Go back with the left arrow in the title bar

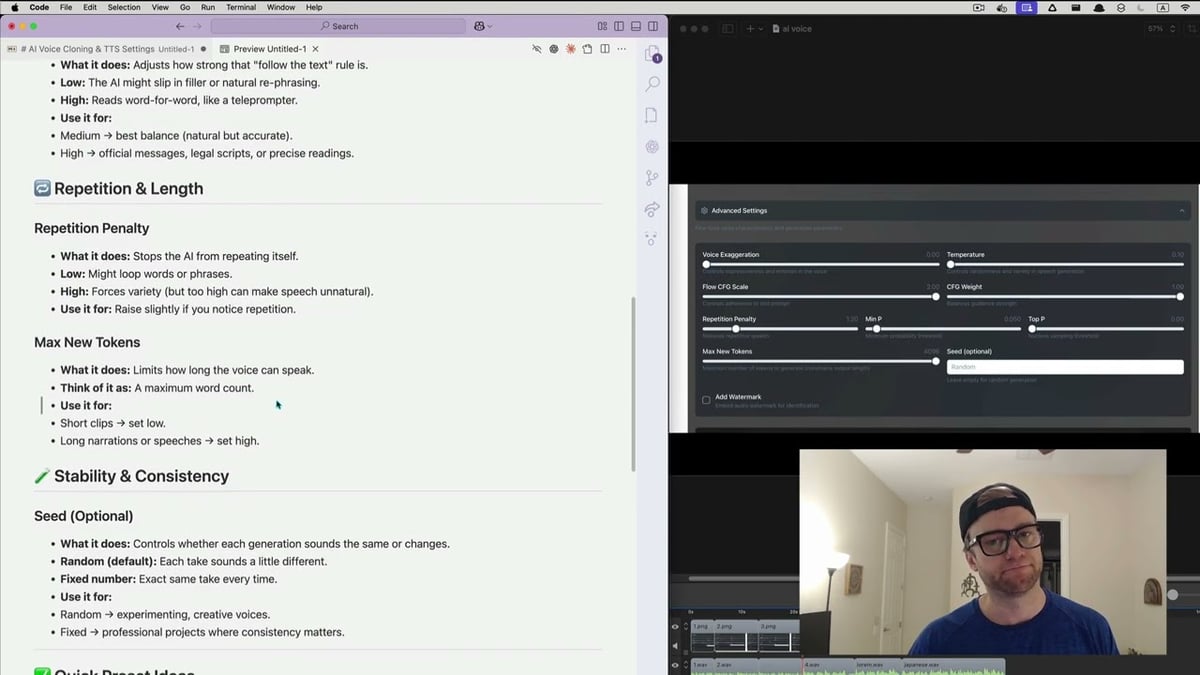tap(179, 26)
